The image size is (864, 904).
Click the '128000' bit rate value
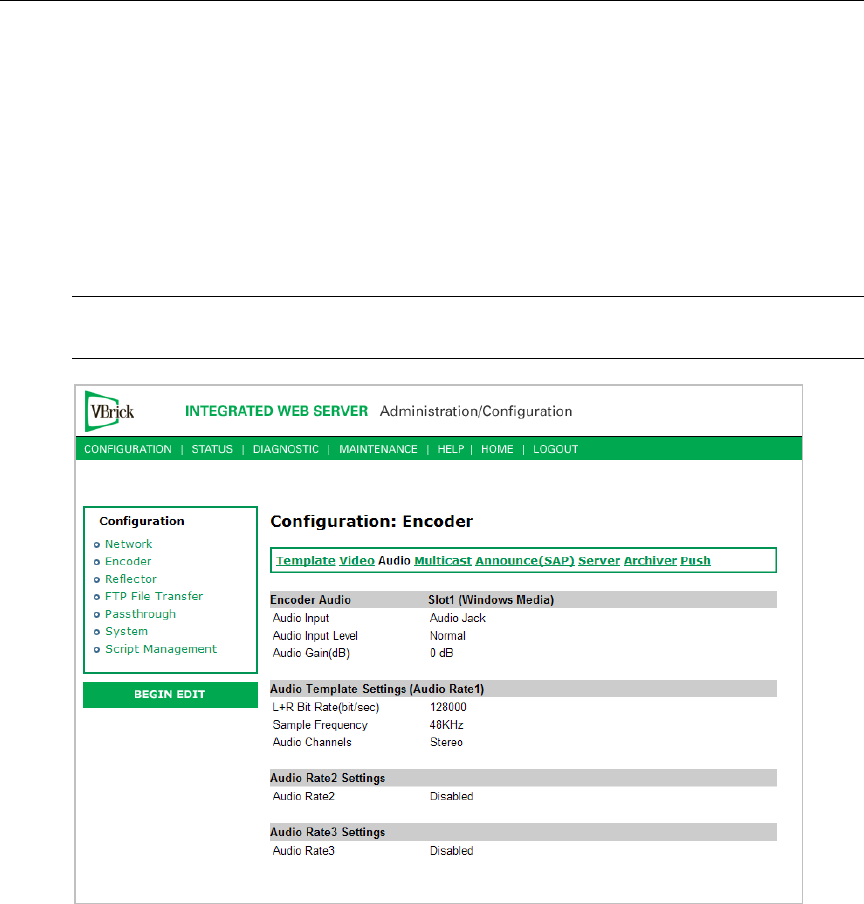tap(448, 707)
